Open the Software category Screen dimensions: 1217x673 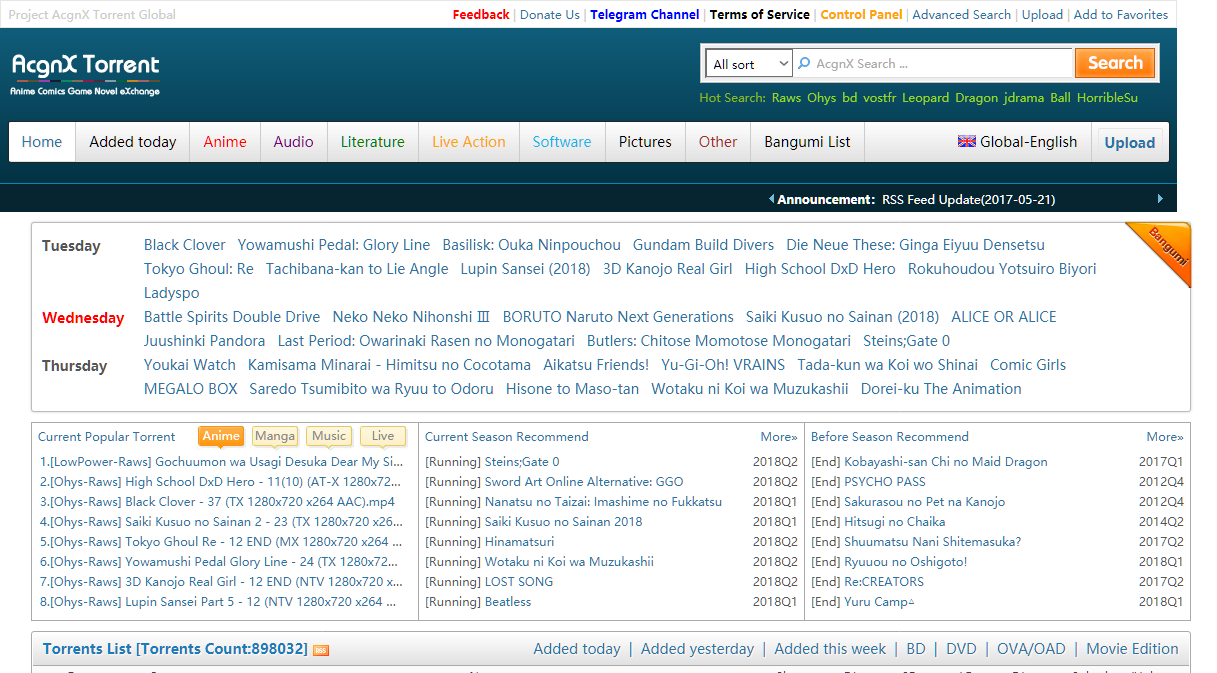(x=562, y=142)
